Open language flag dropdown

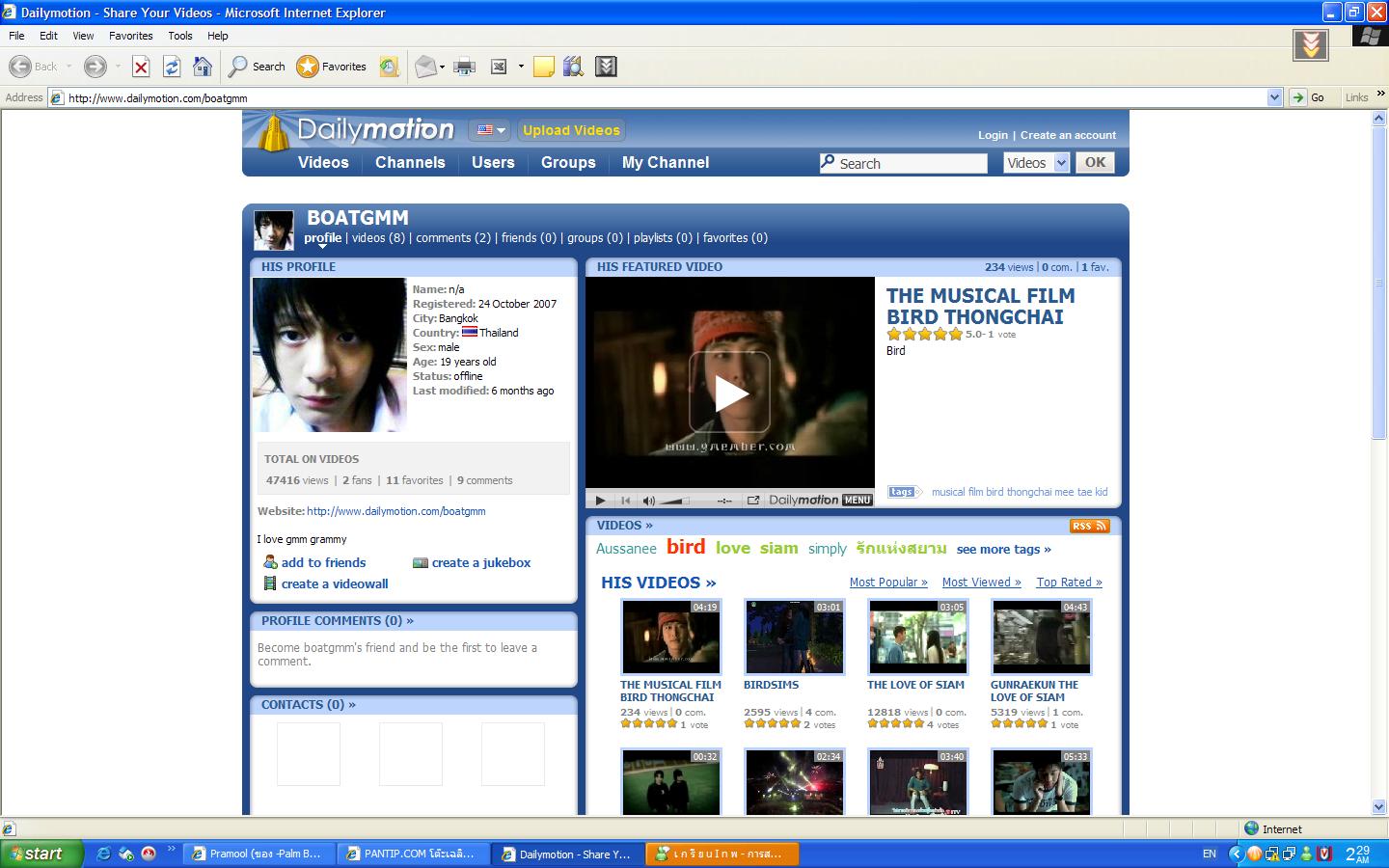pos(491,130)
